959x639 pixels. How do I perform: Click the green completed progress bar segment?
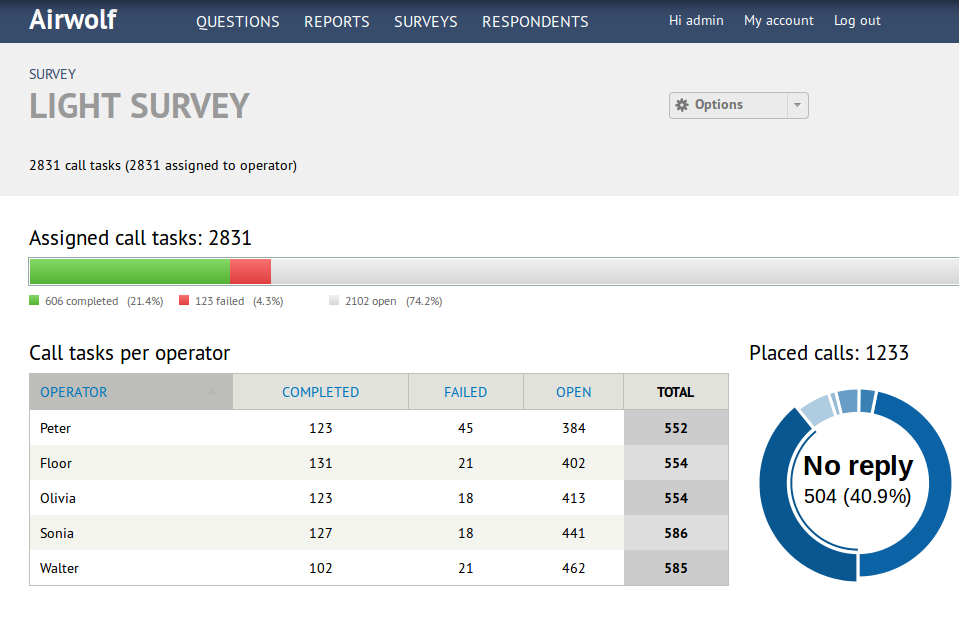pos(130,271)
